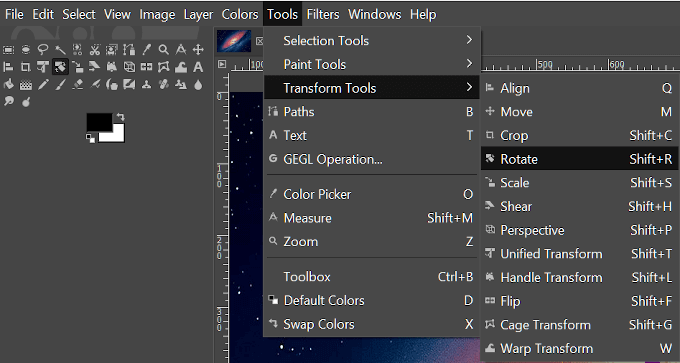Activate the Fuzzy Select magic wand tool

[x=60, y=49]
